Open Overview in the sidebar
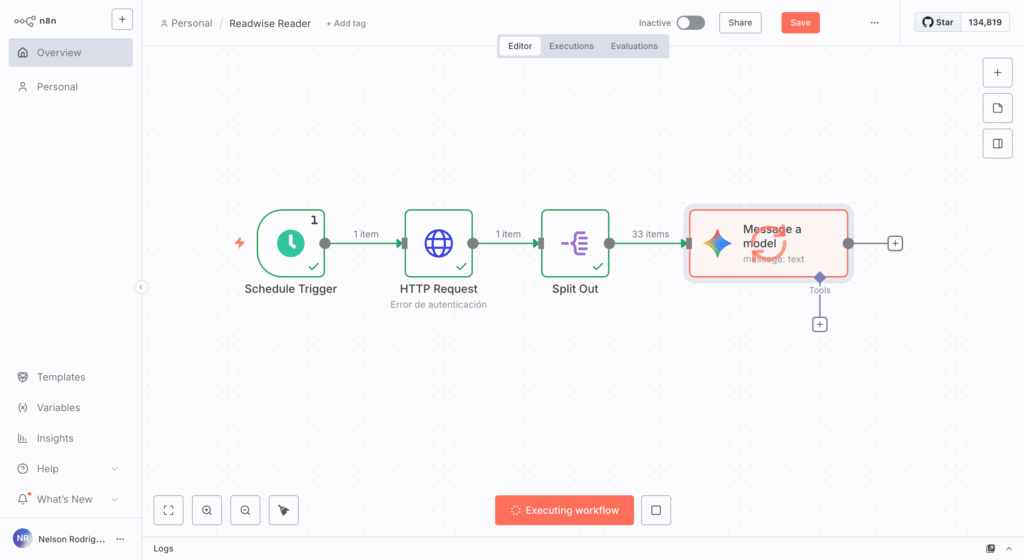 [x=71, y=53]
